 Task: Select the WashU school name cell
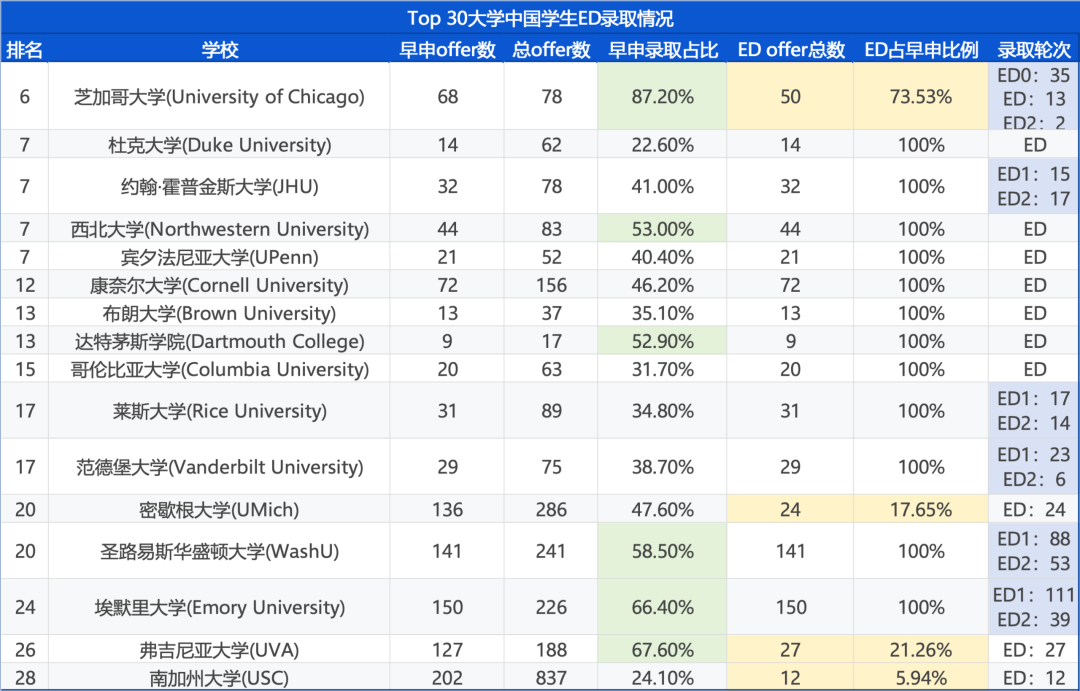click(219, 551)
